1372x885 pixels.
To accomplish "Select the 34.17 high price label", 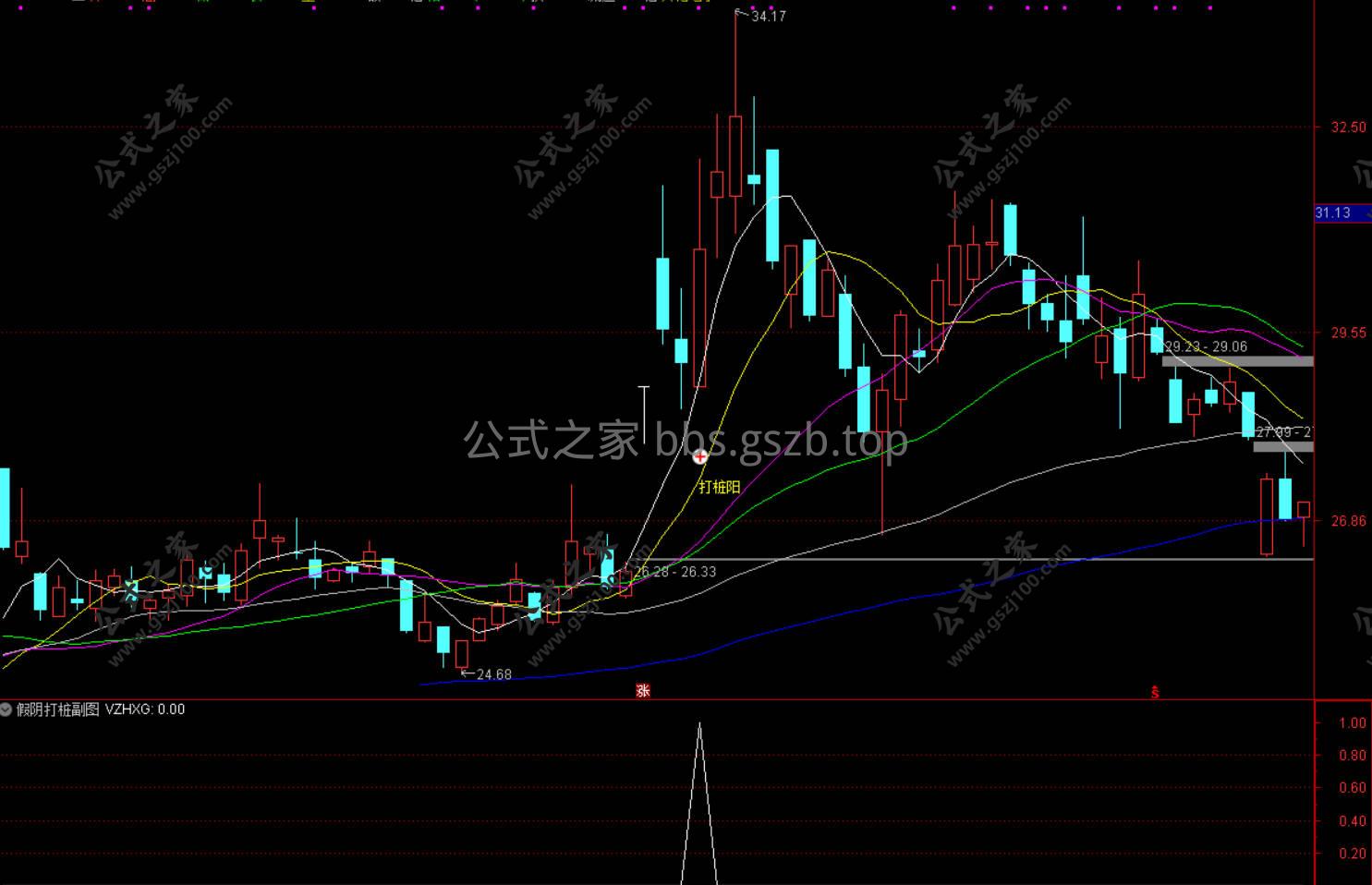I will (769, 17).
